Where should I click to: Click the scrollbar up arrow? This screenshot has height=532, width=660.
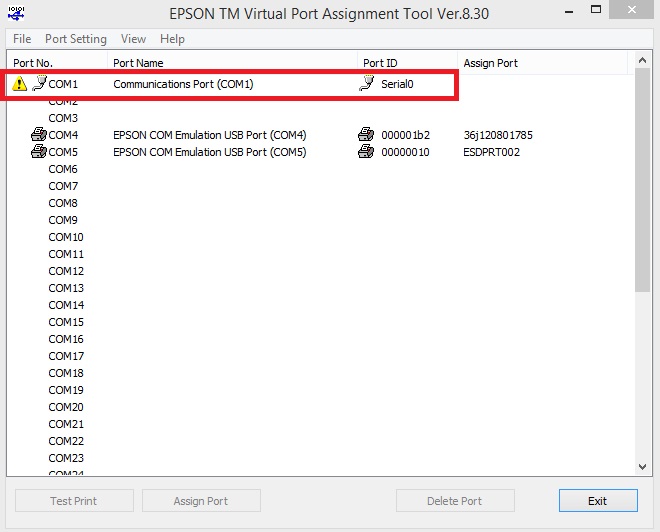tap(642, 60)
